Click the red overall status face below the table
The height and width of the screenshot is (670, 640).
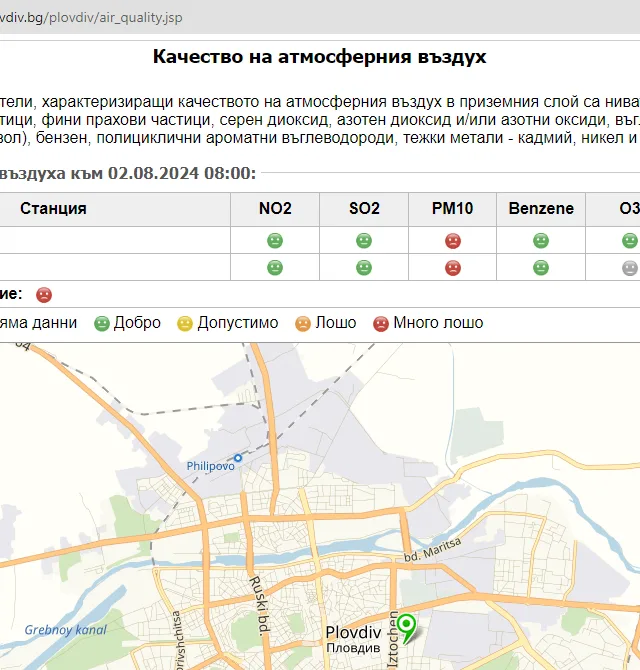click(x=44, y=295)
